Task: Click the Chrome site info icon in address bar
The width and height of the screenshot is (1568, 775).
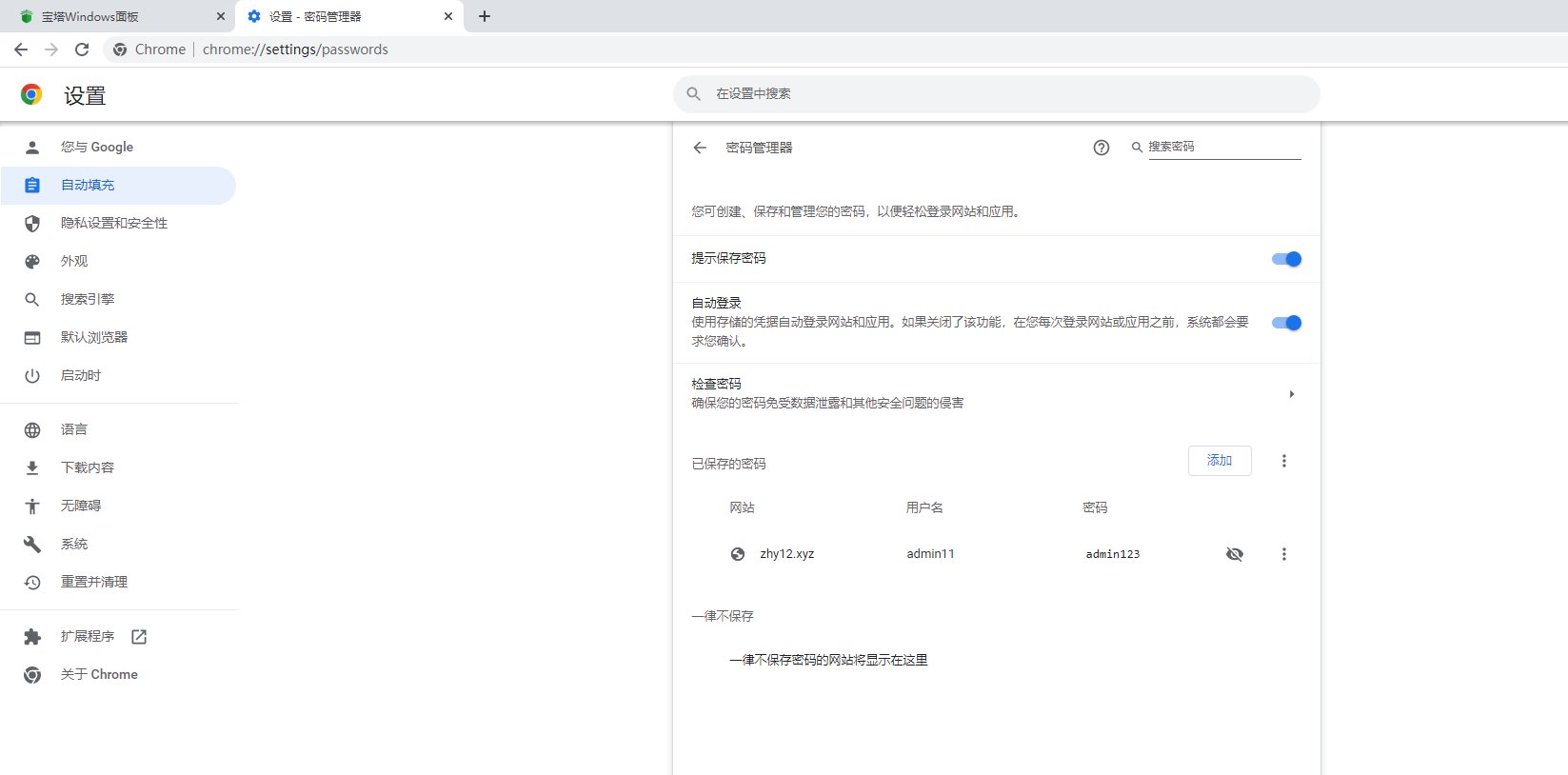Action: [120, 50]
